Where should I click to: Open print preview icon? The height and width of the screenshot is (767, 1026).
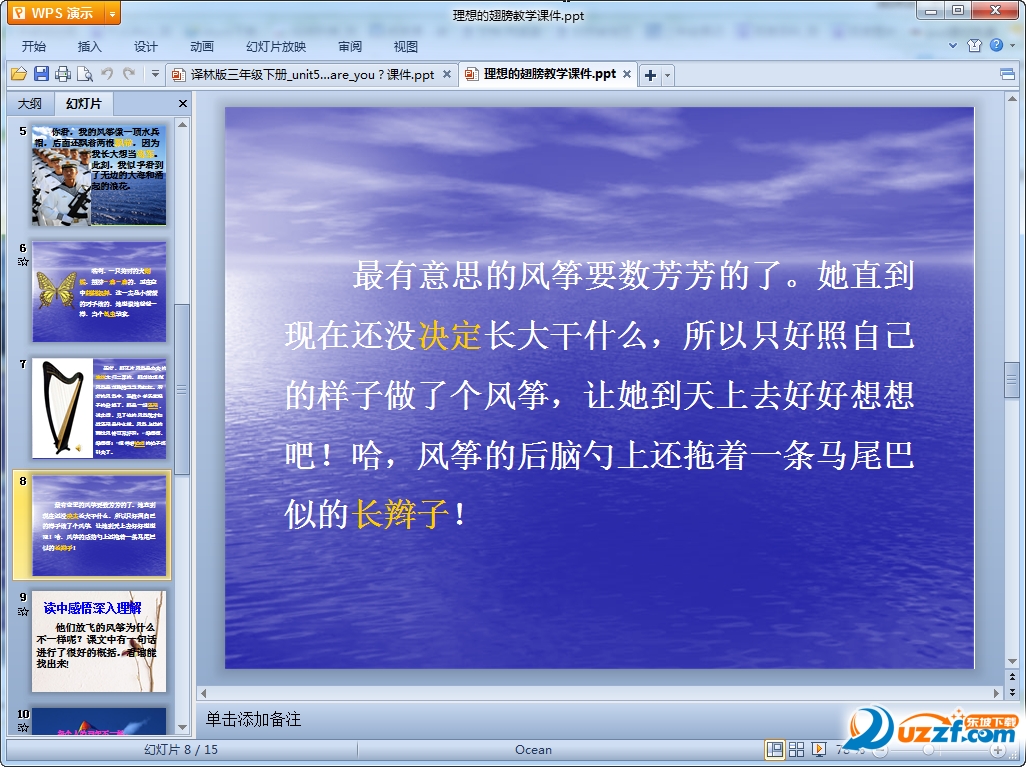click(x=84, y=74)
